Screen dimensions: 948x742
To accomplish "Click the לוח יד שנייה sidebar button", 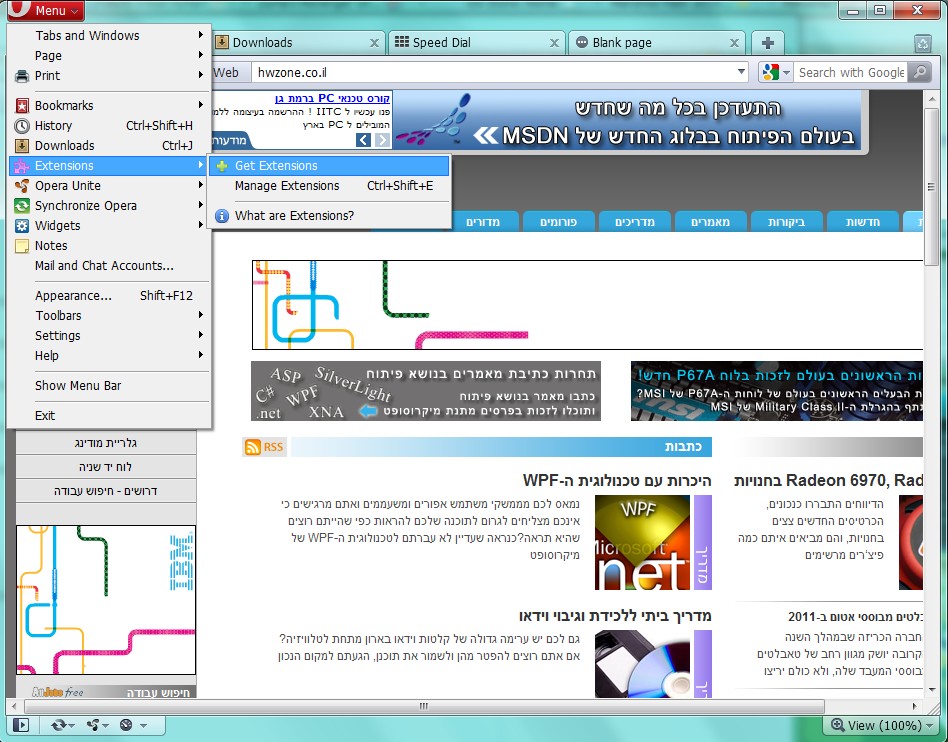I will tap(106, 467).
